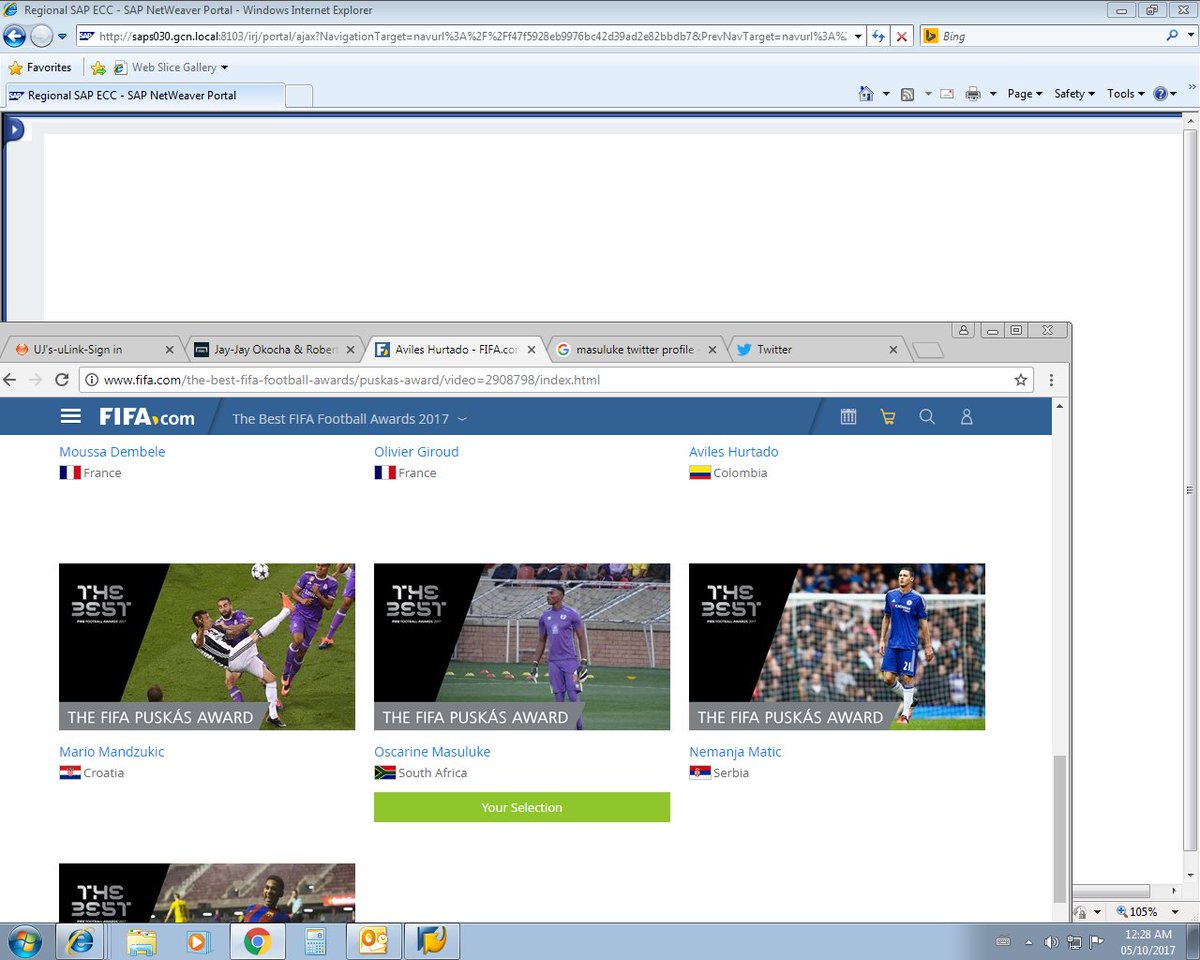This screenshot has height=960, width=1200.
Task: Open the FIFA calendar icon
Action: tap(848, 417)
